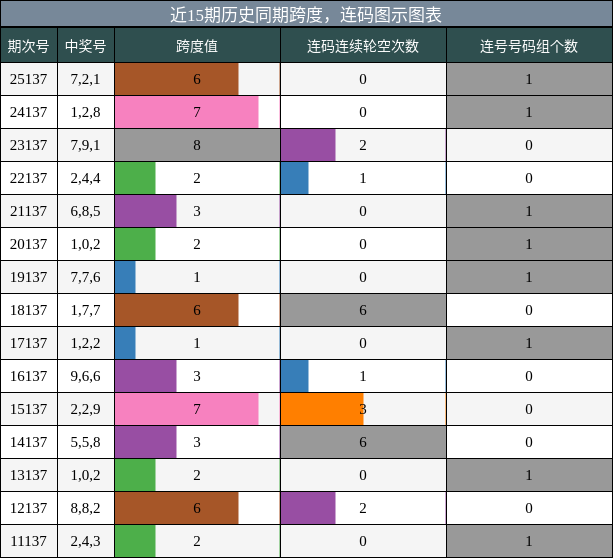This screenshot has width=613, height=558.
Task: Select issue number 14137
Action: (29, 442)
